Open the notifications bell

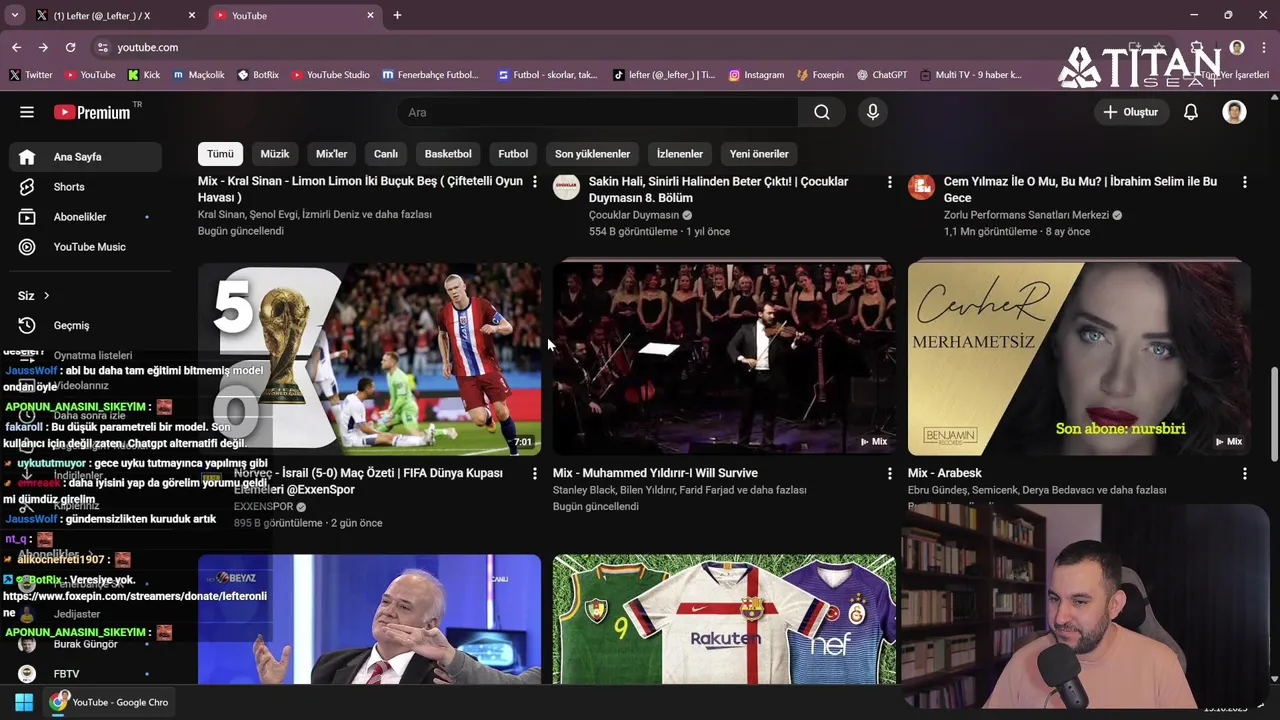point(1191,112)
